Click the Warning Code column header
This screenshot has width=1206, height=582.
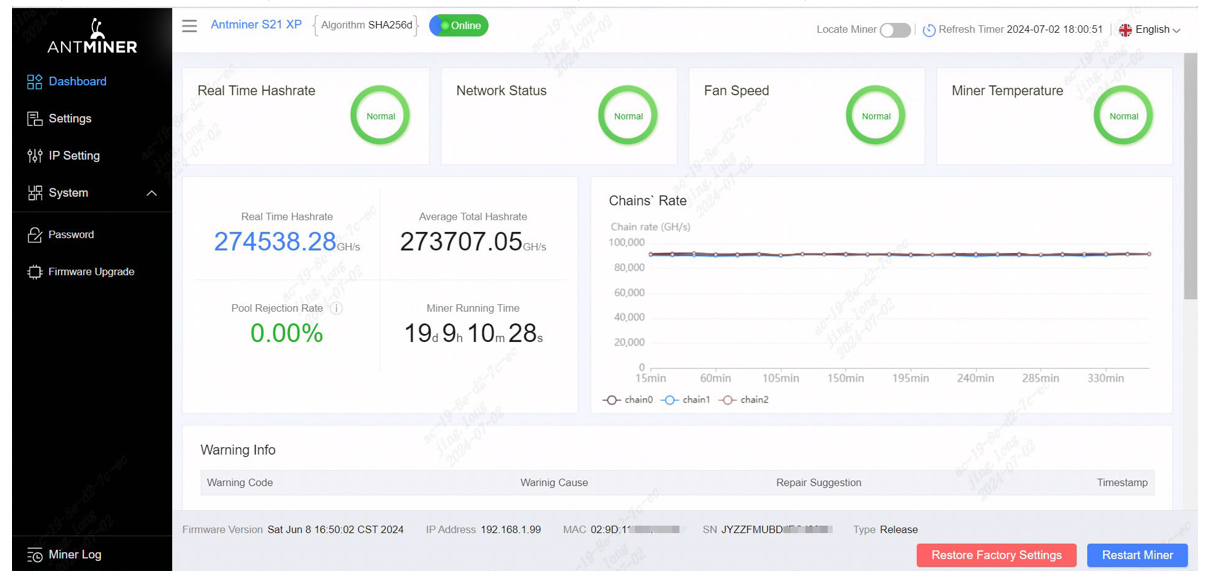point(240,483)
